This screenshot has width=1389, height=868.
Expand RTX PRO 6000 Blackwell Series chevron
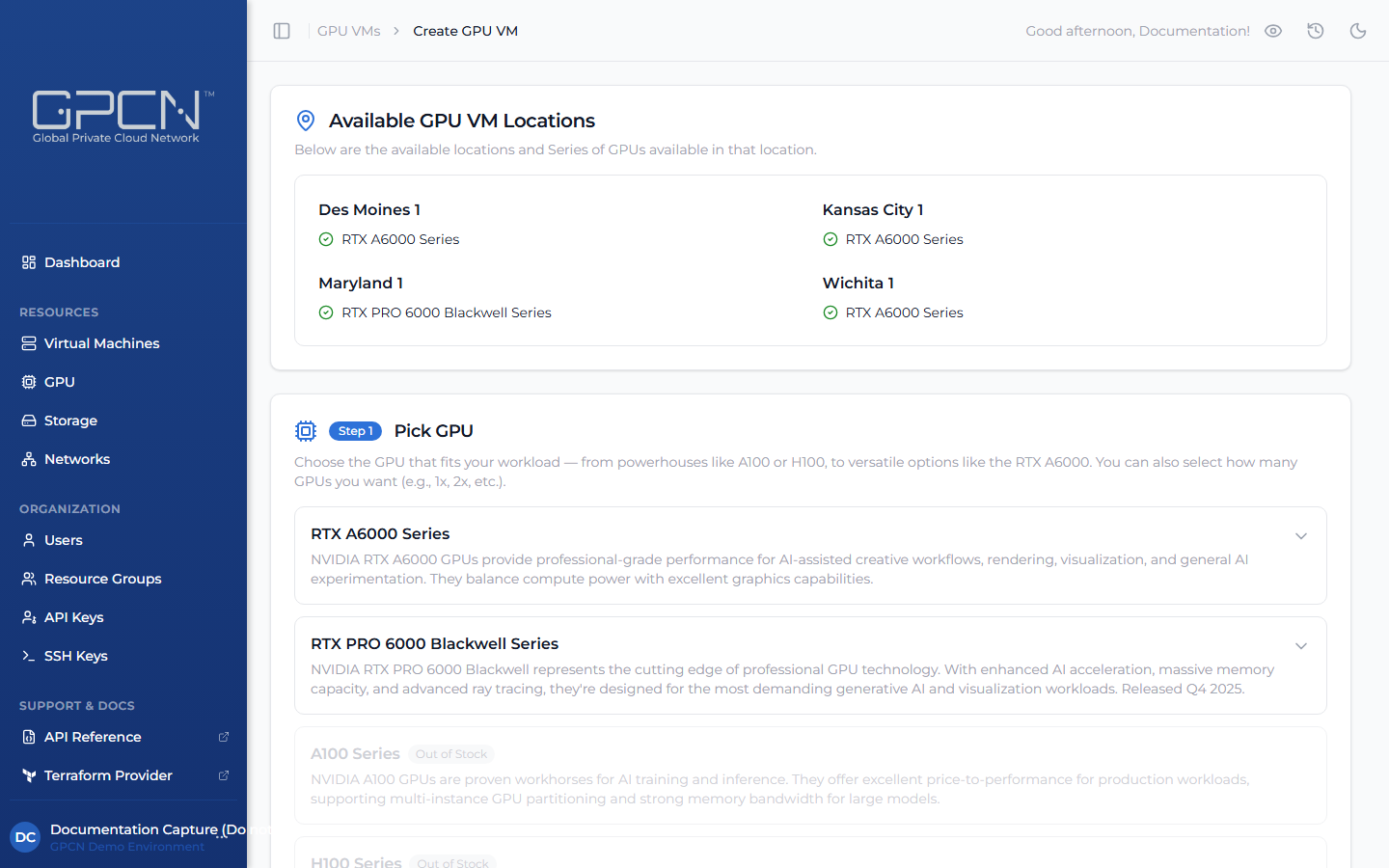tap(1301, 646)
